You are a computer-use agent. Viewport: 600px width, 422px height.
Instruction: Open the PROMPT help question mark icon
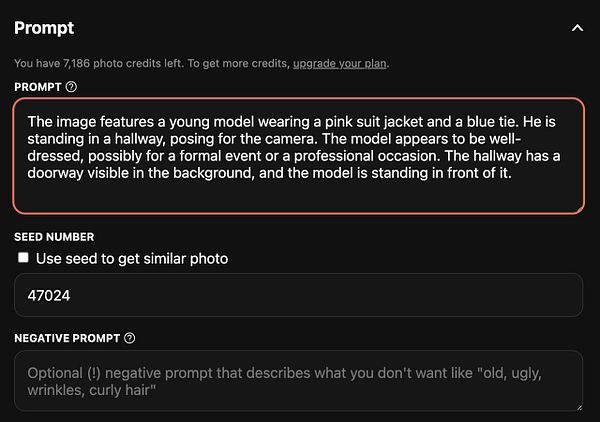click(71, 87)
